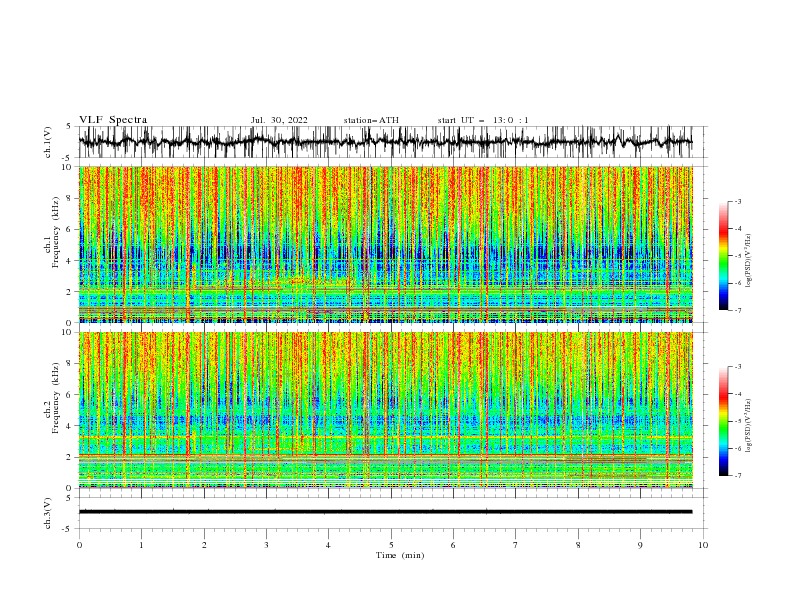Click the 'Time (min)' axis label
This screenshot has height=612, width=792.
(400, 555)
